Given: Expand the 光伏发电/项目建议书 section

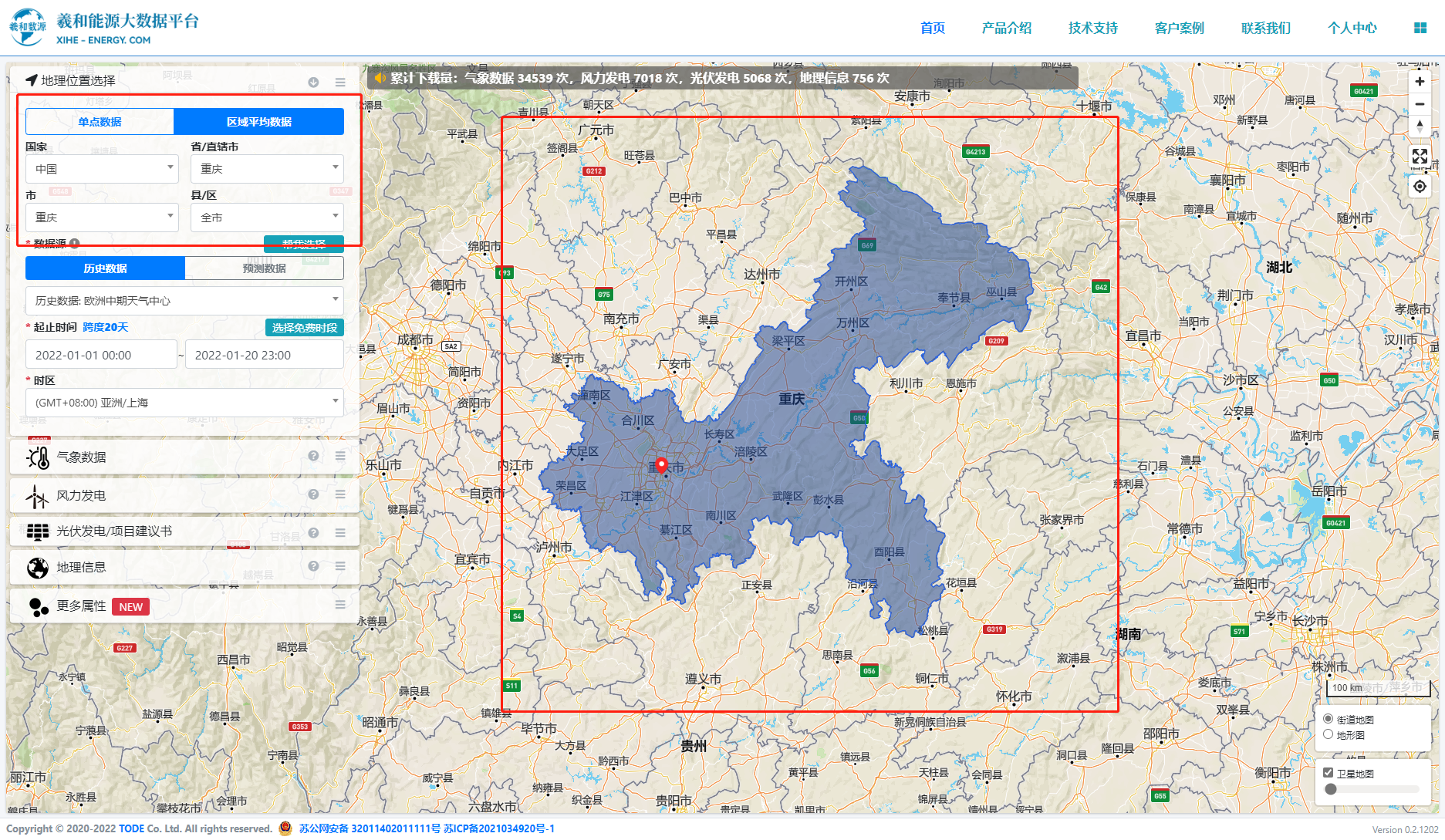Looking at the screenshot, I should tap(184, 531).
